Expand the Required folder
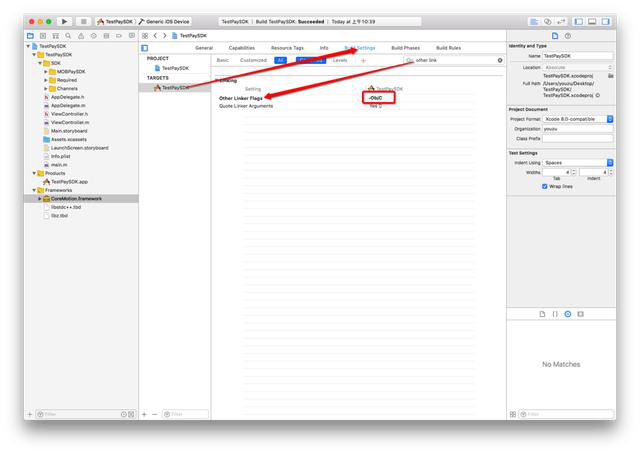 (46, 80)
